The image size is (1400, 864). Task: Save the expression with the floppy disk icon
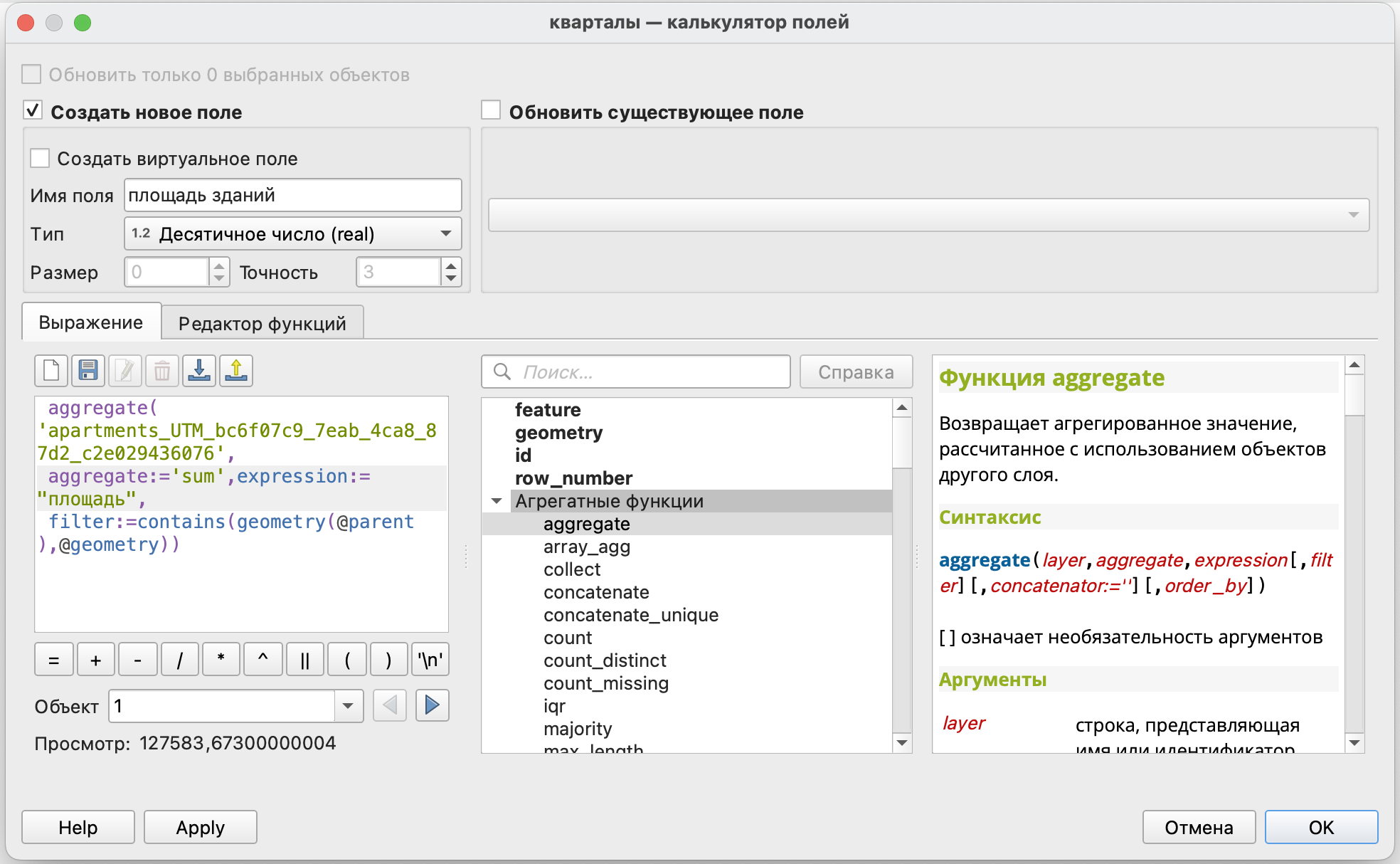[88, 371]
